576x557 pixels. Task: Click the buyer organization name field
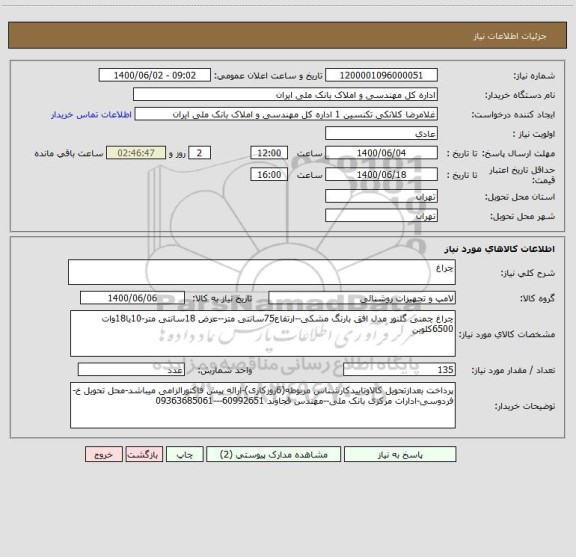285,95
